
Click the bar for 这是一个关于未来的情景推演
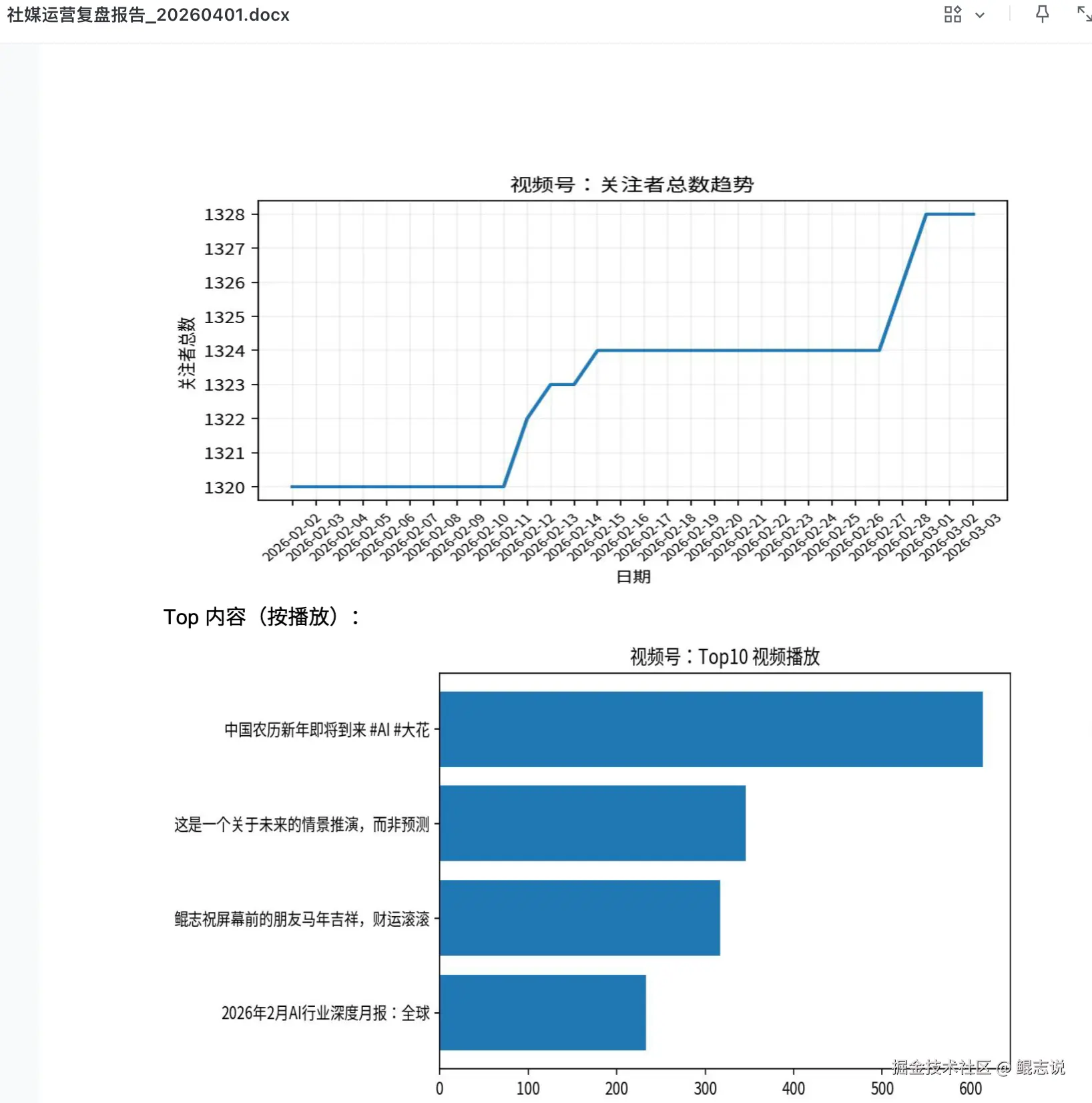[593, 823]
